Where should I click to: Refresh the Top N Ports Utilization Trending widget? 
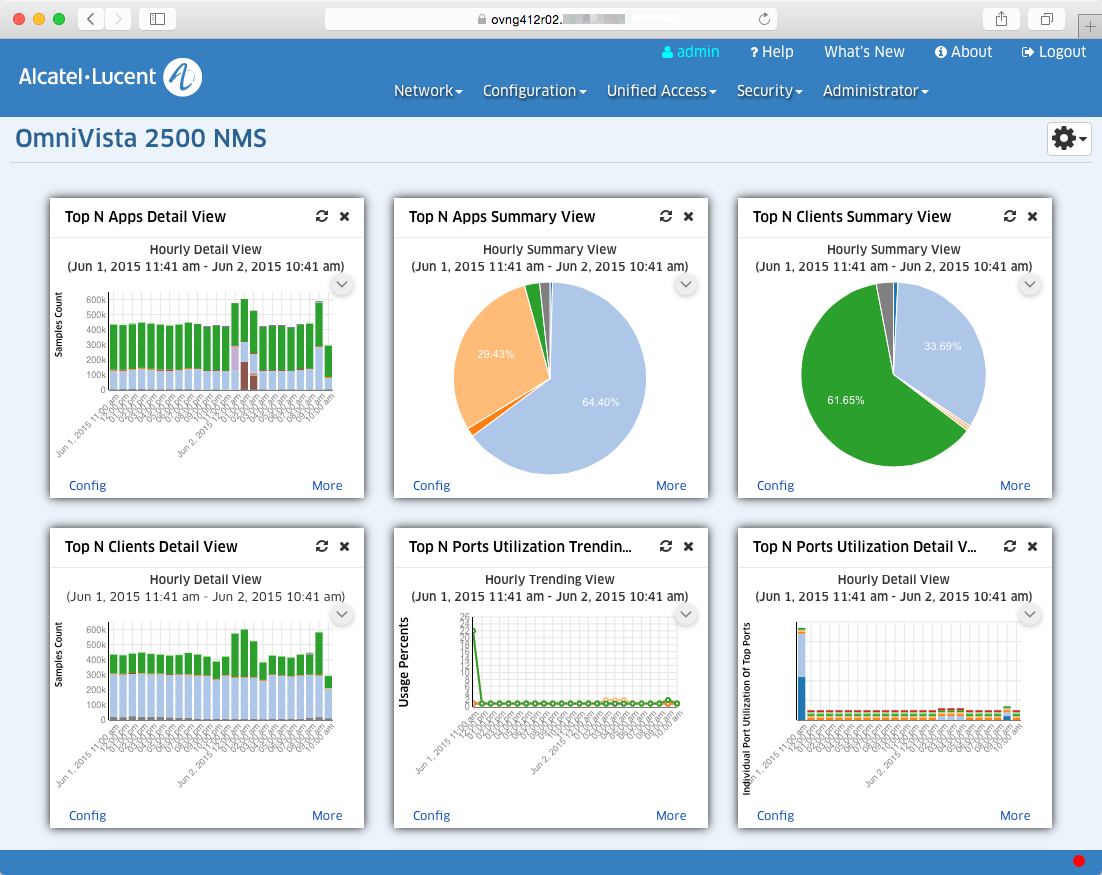pyautogui.click(x=665, y=546)
